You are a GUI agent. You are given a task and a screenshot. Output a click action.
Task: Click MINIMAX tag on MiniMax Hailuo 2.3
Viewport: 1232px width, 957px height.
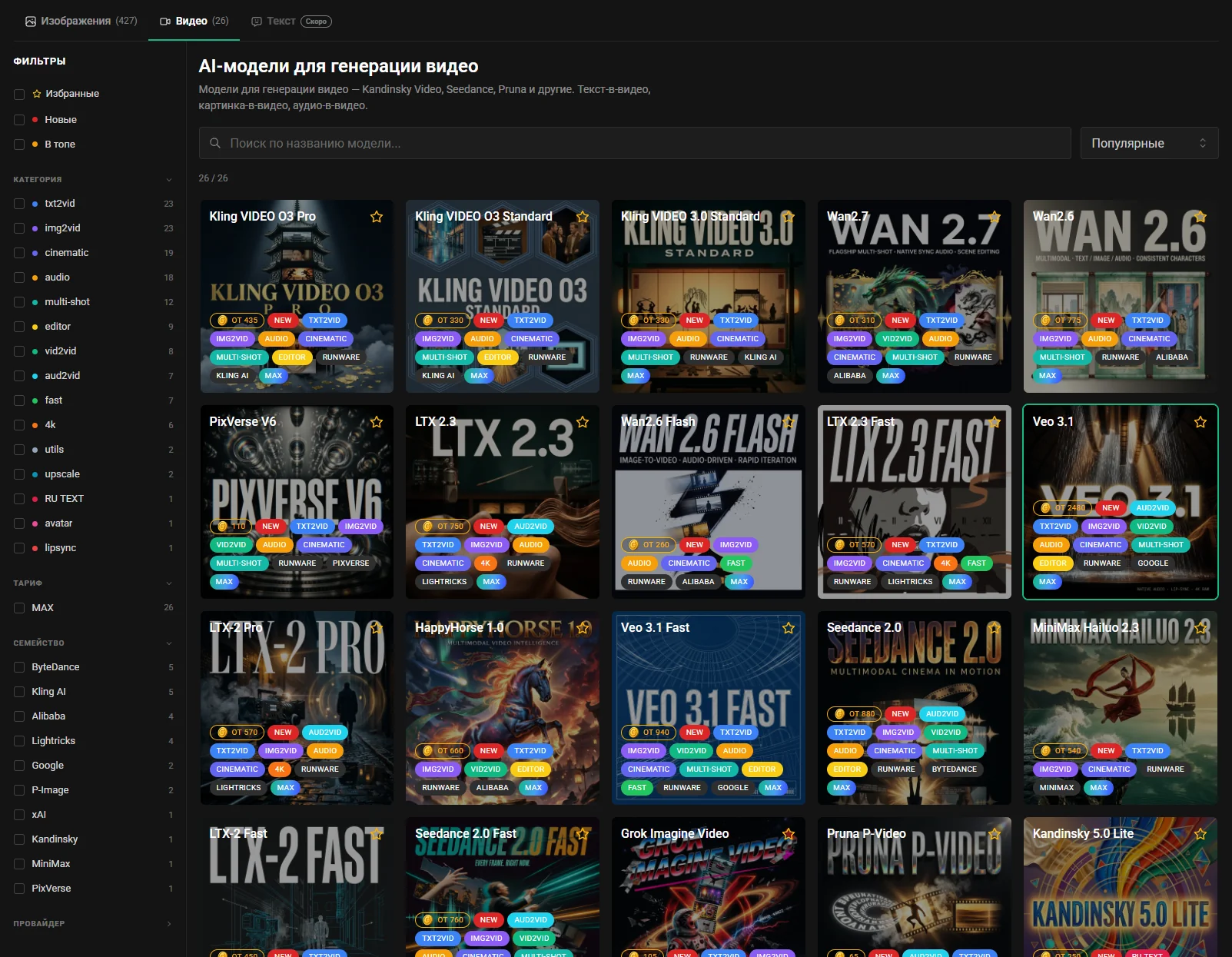click(x=1057, y=788)
